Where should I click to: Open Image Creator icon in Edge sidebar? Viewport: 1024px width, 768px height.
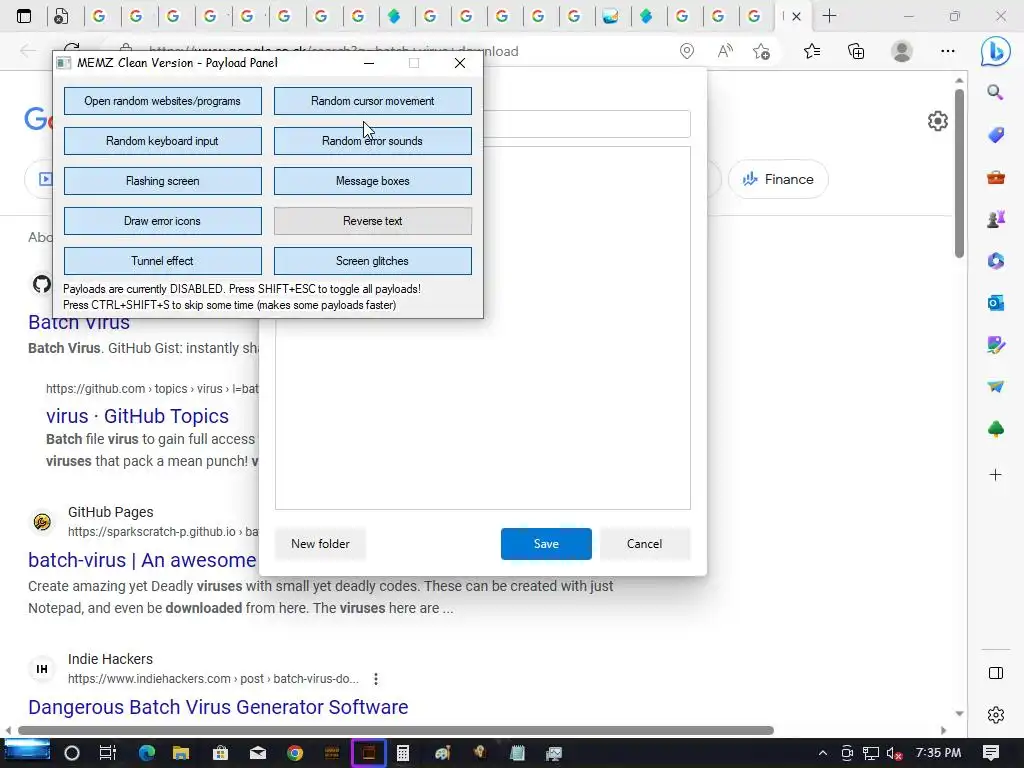995,345
